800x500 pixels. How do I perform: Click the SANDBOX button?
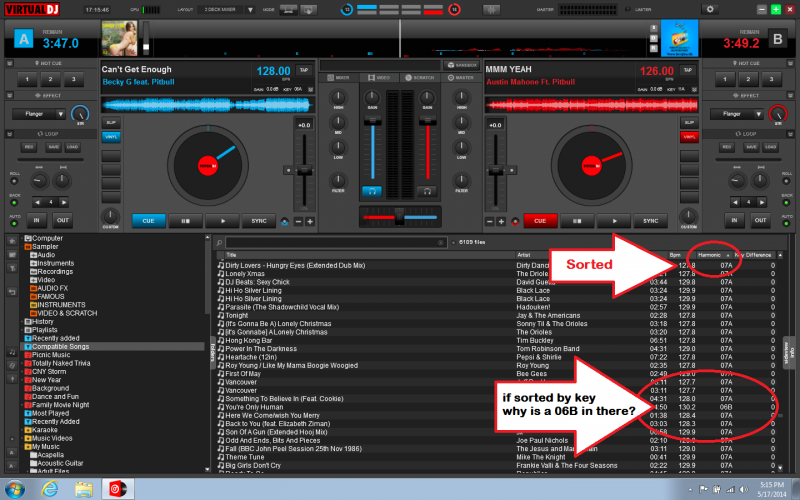coord(461,65)
